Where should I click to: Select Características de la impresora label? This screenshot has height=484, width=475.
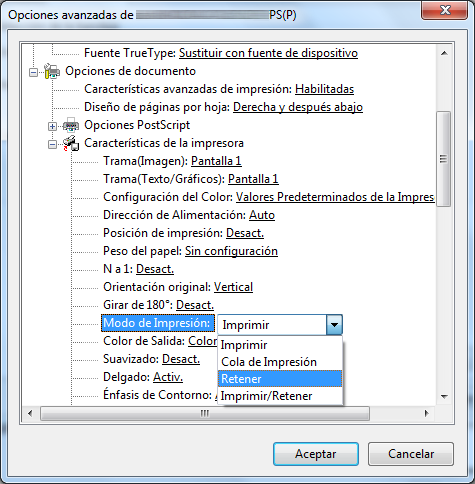tap(164, 143)
